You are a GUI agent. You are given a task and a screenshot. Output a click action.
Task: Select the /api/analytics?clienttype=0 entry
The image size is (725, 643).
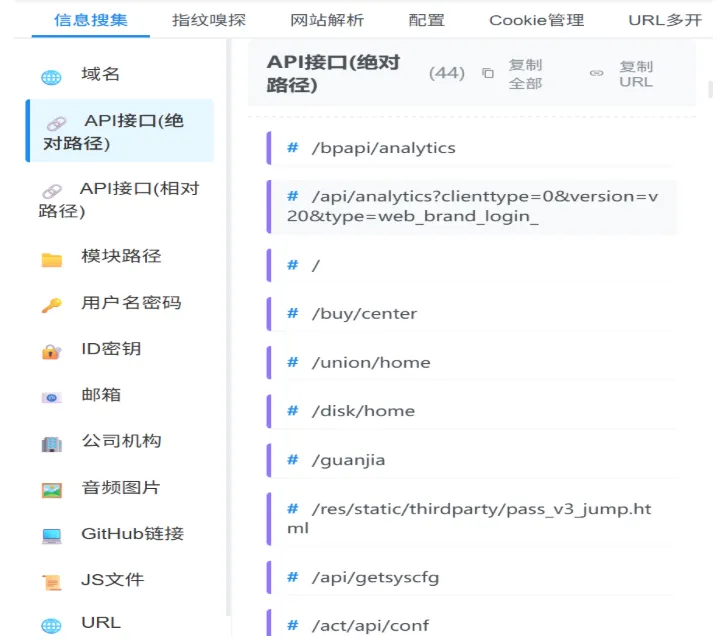473,206
